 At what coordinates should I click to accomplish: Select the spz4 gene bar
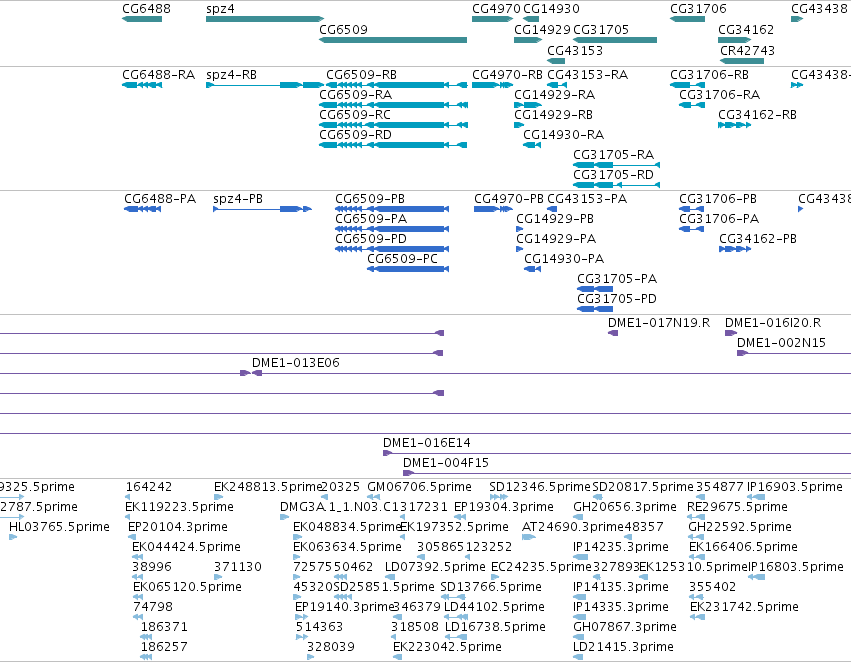265,19
